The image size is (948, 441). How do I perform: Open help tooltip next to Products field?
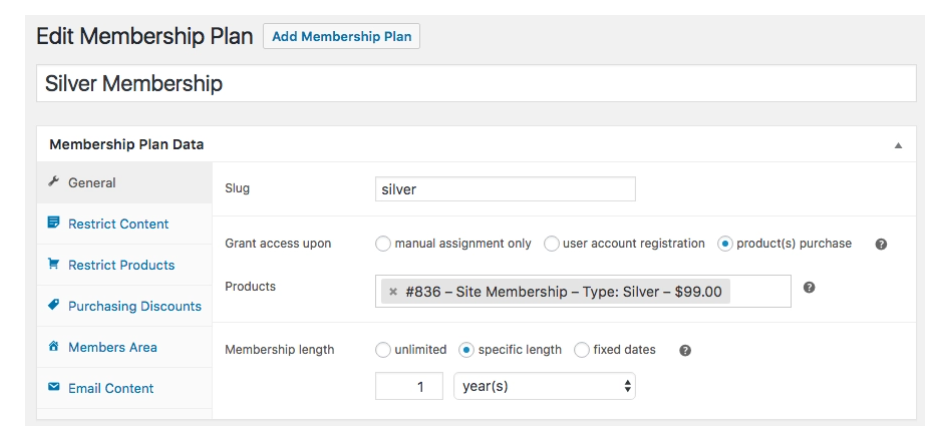point(809,287)
